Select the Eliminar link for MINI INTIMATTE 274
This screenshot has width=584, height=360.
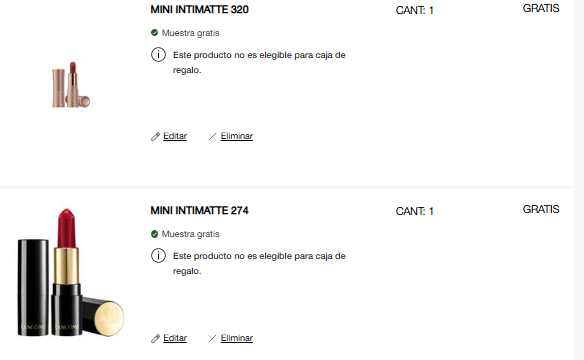click(x=237, y=338)
